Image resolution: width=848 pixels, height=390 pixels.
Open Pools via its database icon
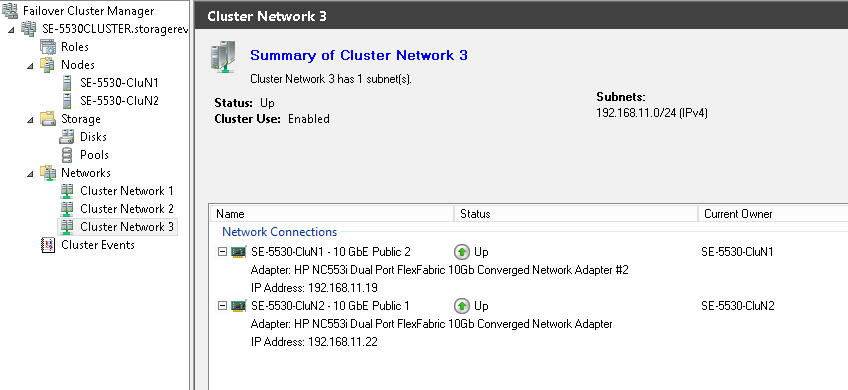(67, 155)
